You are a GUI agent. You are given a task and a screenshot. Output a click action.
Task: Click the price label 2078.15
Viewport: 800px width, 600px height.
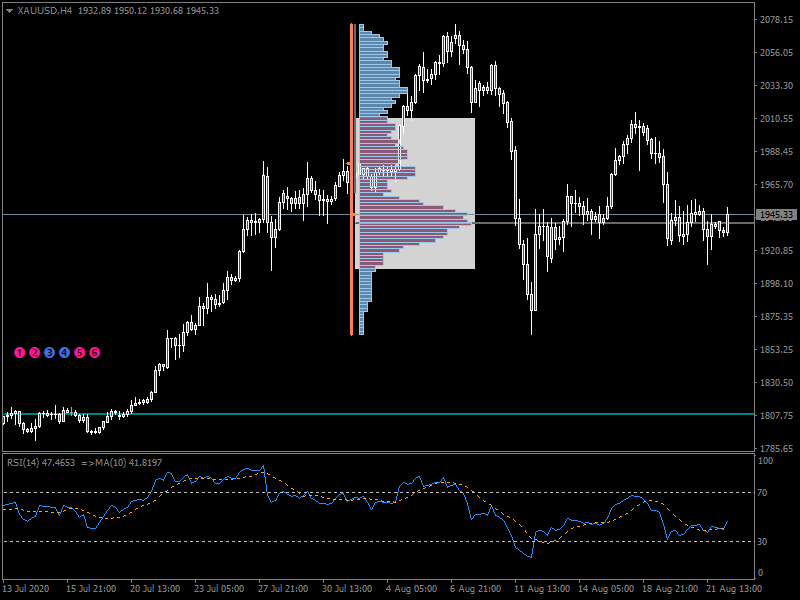(x=777, y=19)
